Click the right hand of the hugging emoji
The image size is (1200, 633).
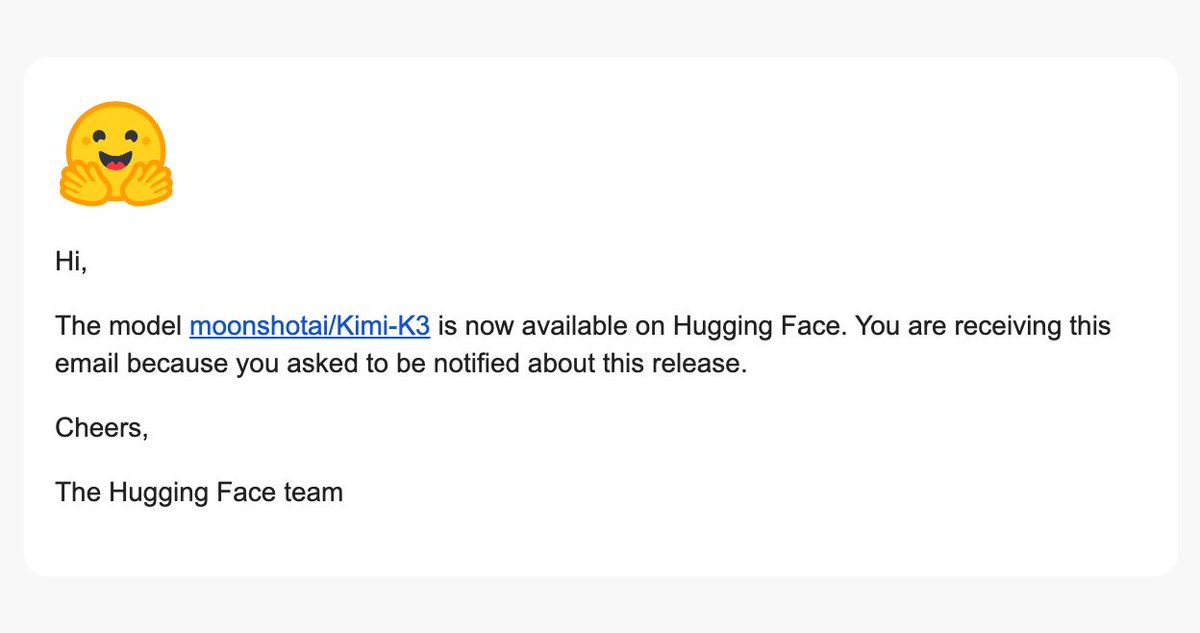coord(147,181)
